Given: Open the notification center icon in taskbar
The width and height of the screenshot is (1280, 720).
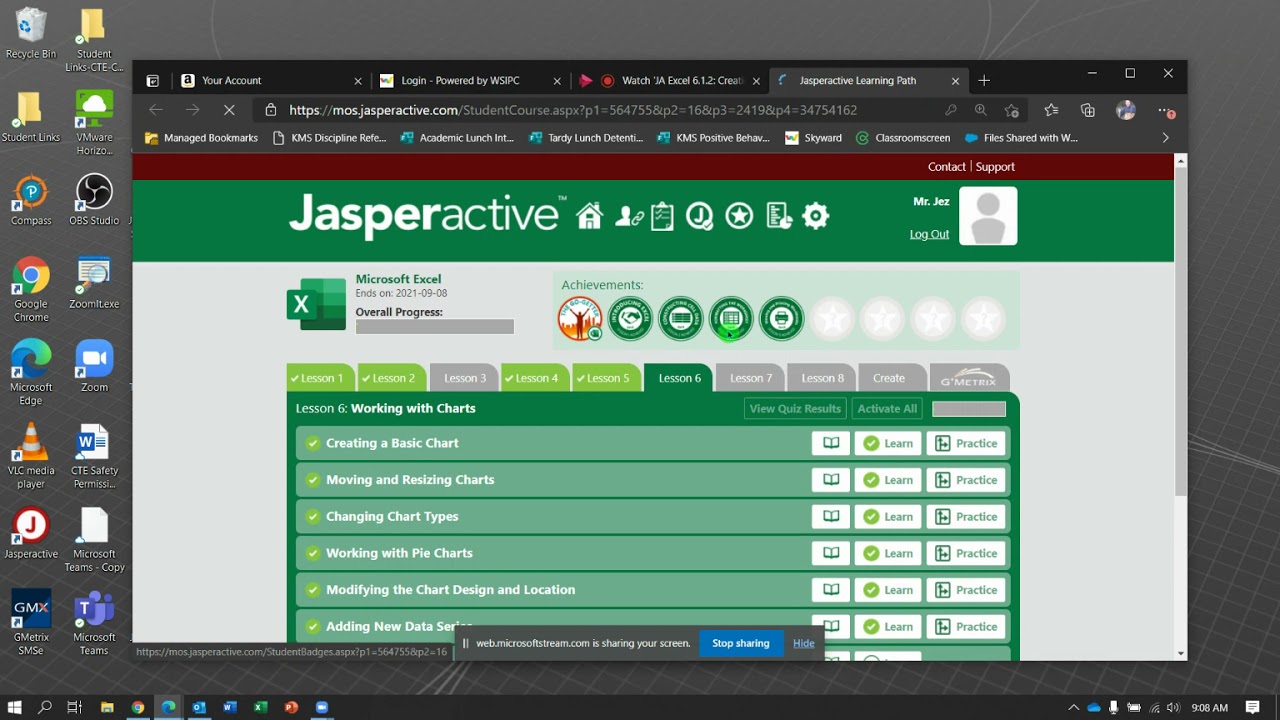Looking at the screenshot, I should point(1252,707).
